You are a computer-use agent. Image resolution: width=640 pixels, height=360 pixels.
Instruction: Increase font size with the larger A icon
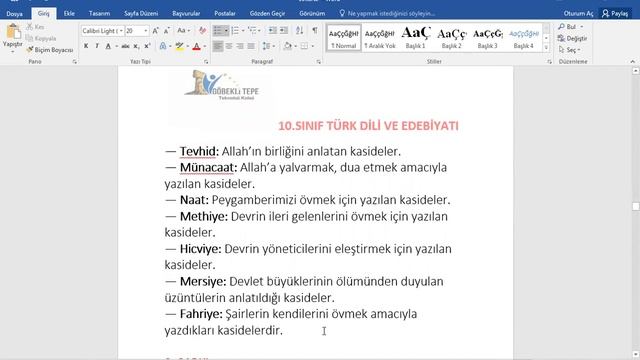[156, 31]
